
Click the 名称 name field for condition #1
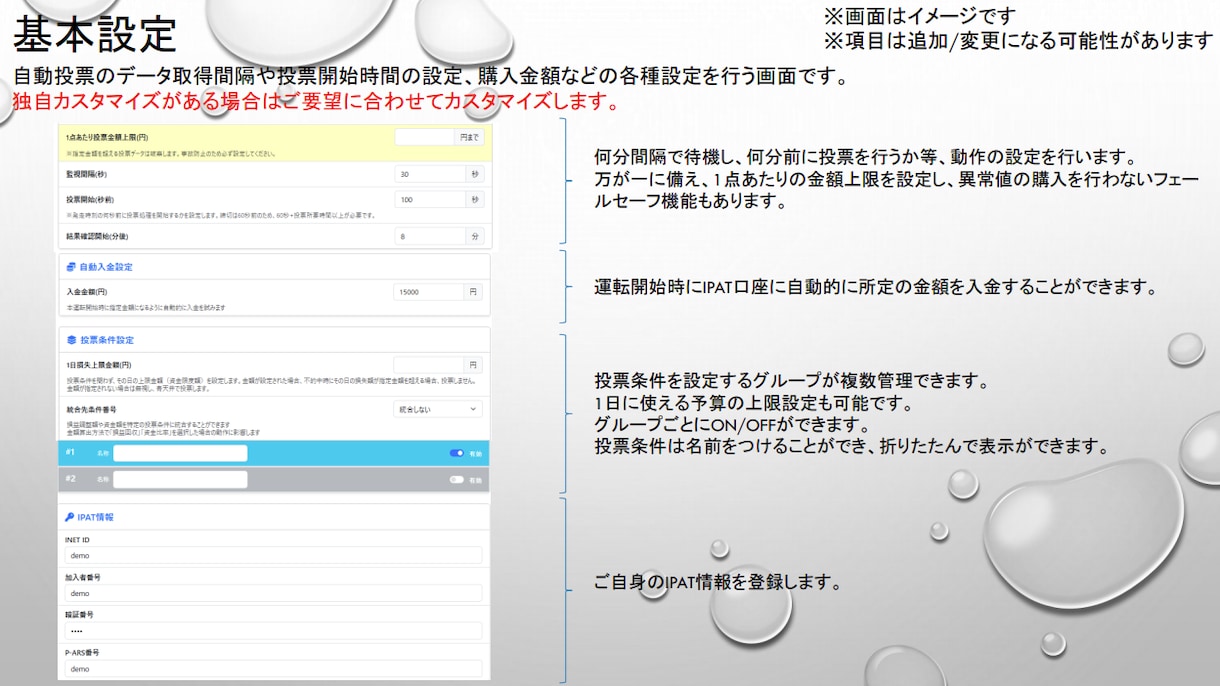click(180, 453)
